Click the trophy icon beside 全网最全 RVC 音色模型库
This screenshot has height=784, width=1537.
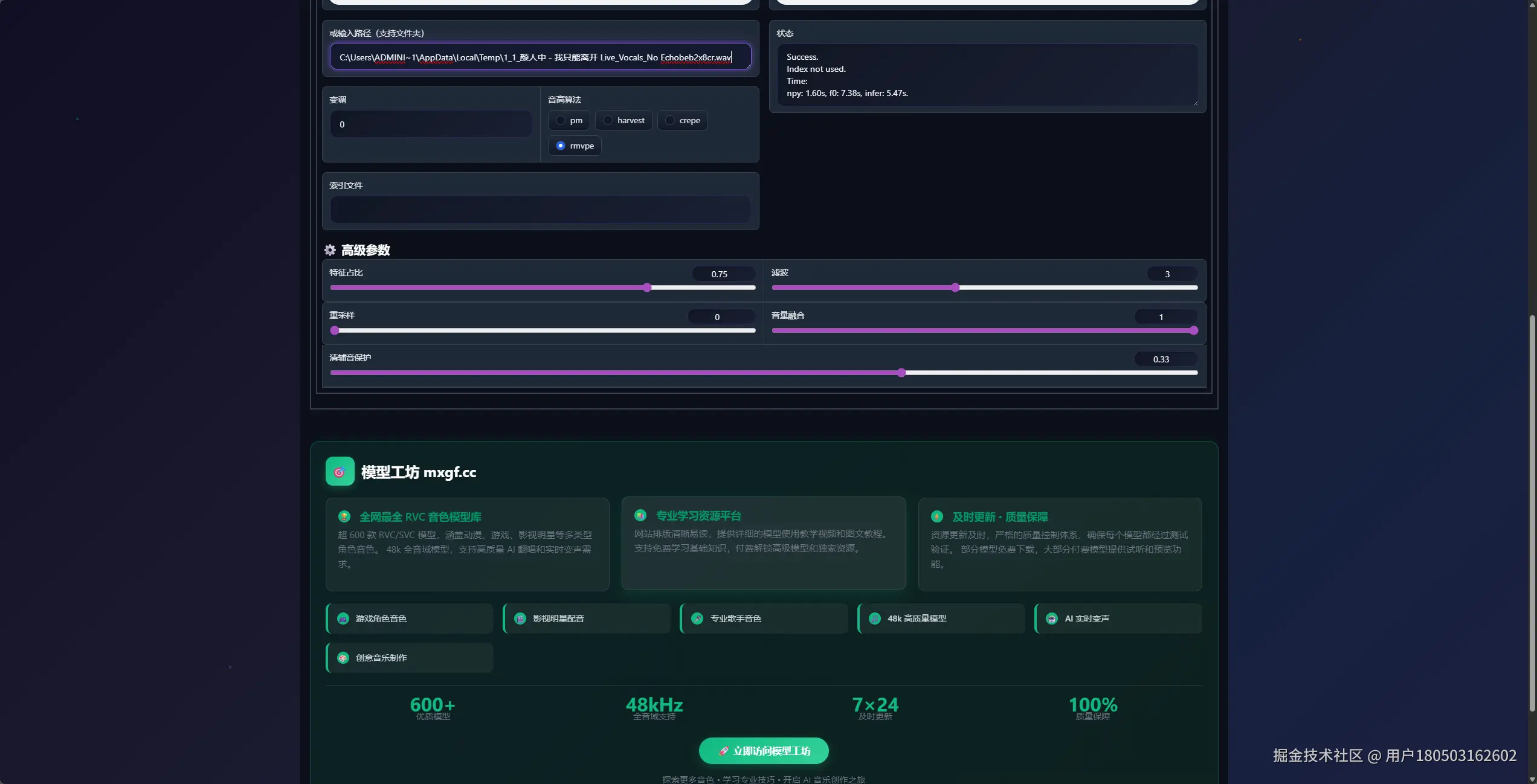[344, 516]
